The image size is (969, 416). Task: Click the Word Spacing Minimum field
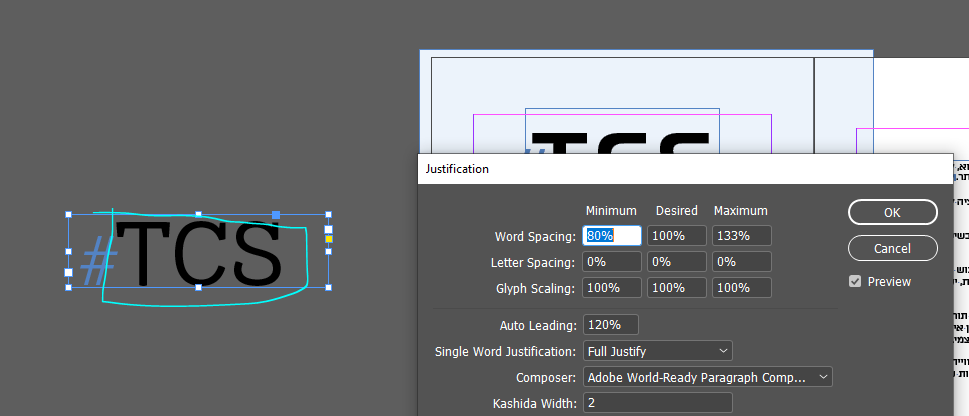click(612, 236)
